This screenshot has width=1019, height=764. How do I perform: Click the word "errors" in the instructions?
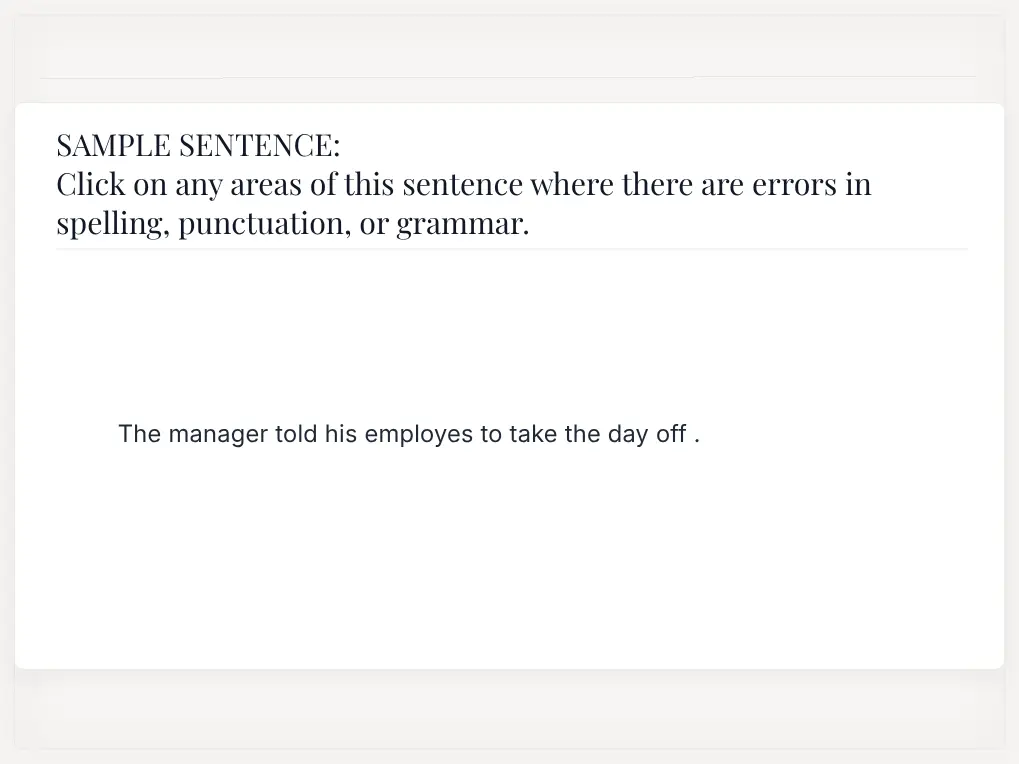tap(794, 185)
